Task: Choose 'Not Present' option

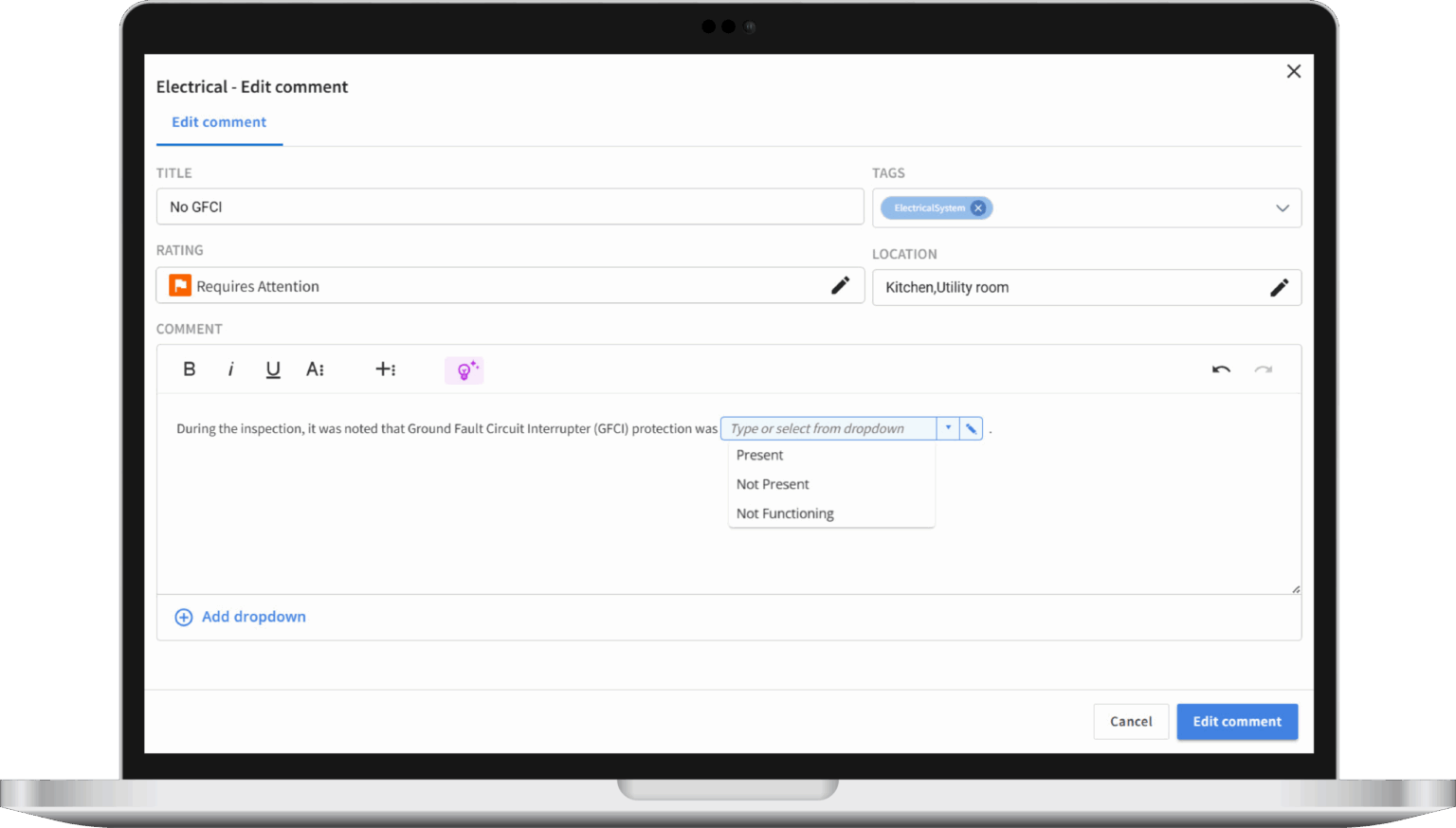Action: tap(773, 484)
